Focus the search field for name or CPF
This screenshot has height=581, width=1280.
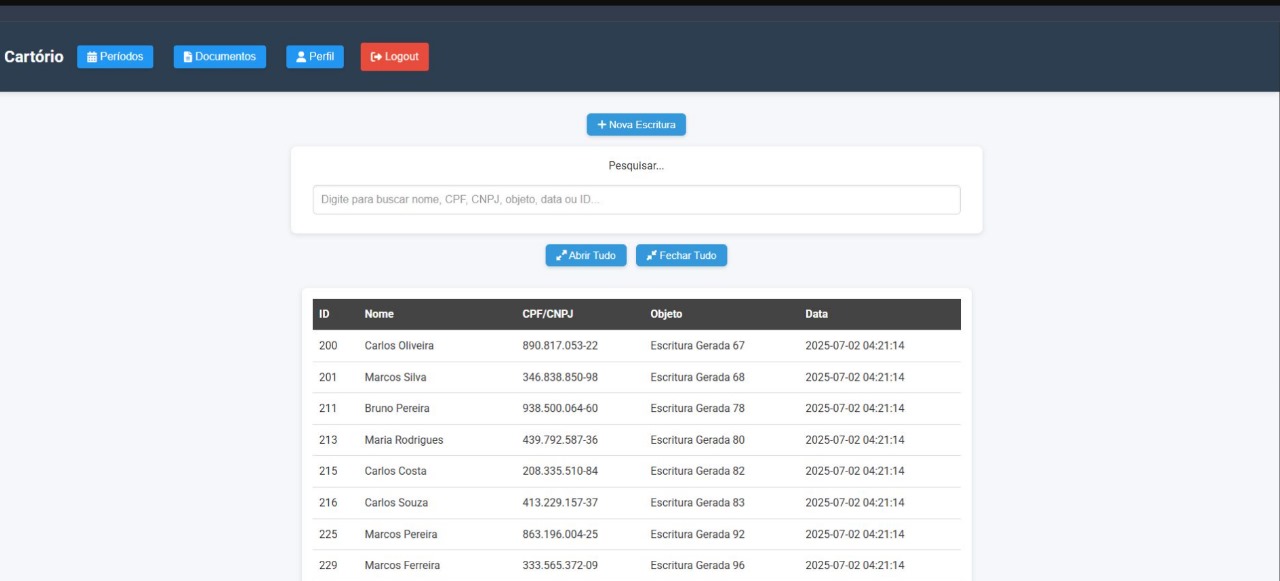(636, 200)
